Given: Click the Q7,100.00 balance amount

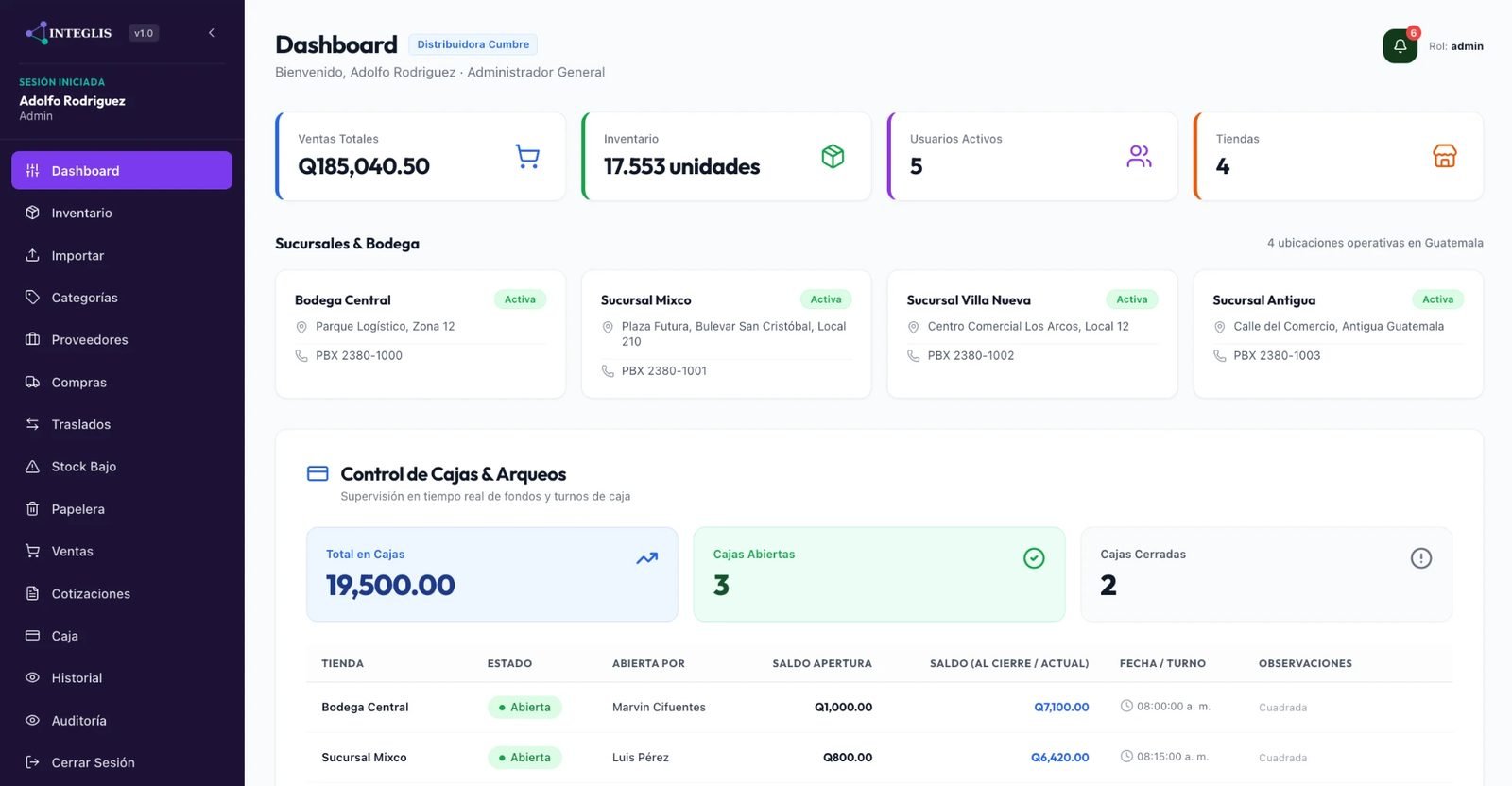Looking at the screenshot, I should pyautogui.click(x=1061, y=707).
